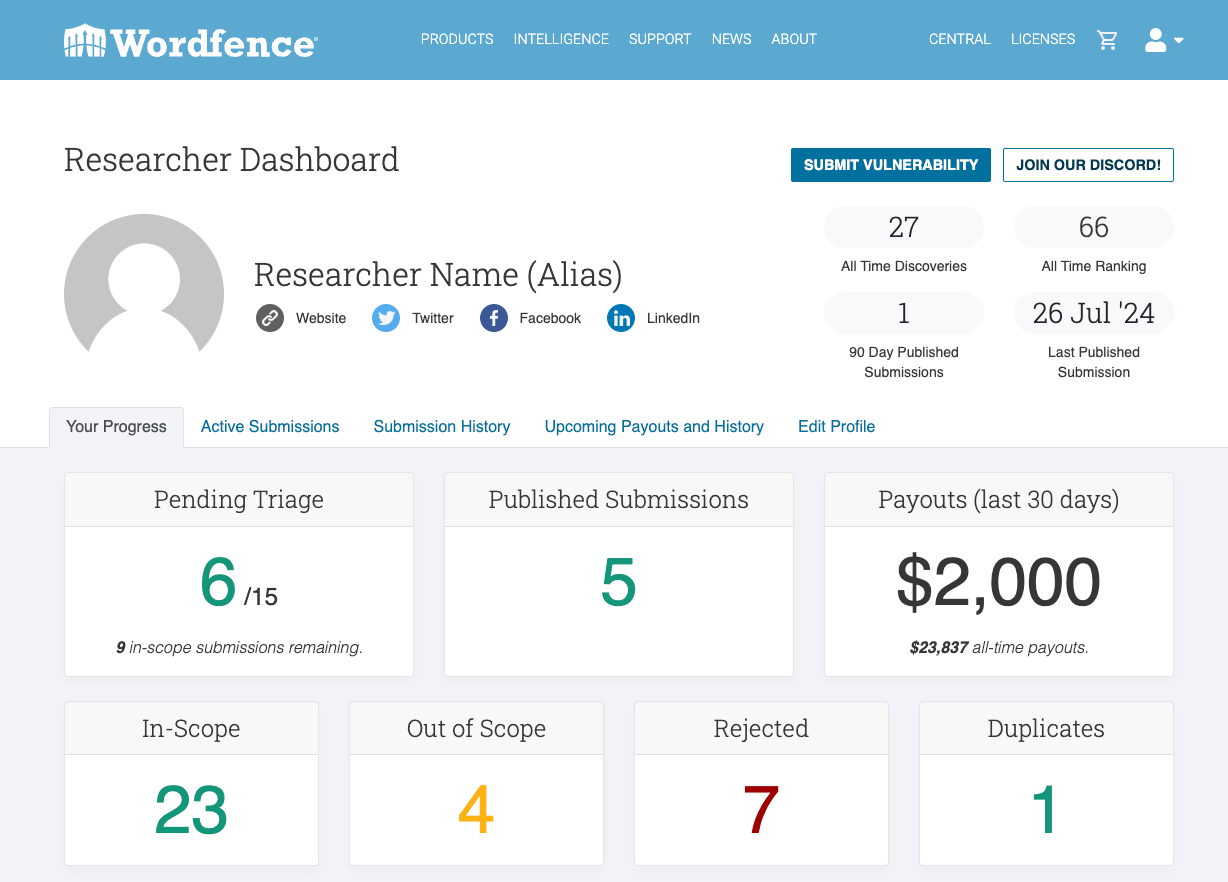This screenshot has width=1228, height=882.
Task: Click INTELLIGENCE in the navigation bar
Action: (x=561, y=39)
